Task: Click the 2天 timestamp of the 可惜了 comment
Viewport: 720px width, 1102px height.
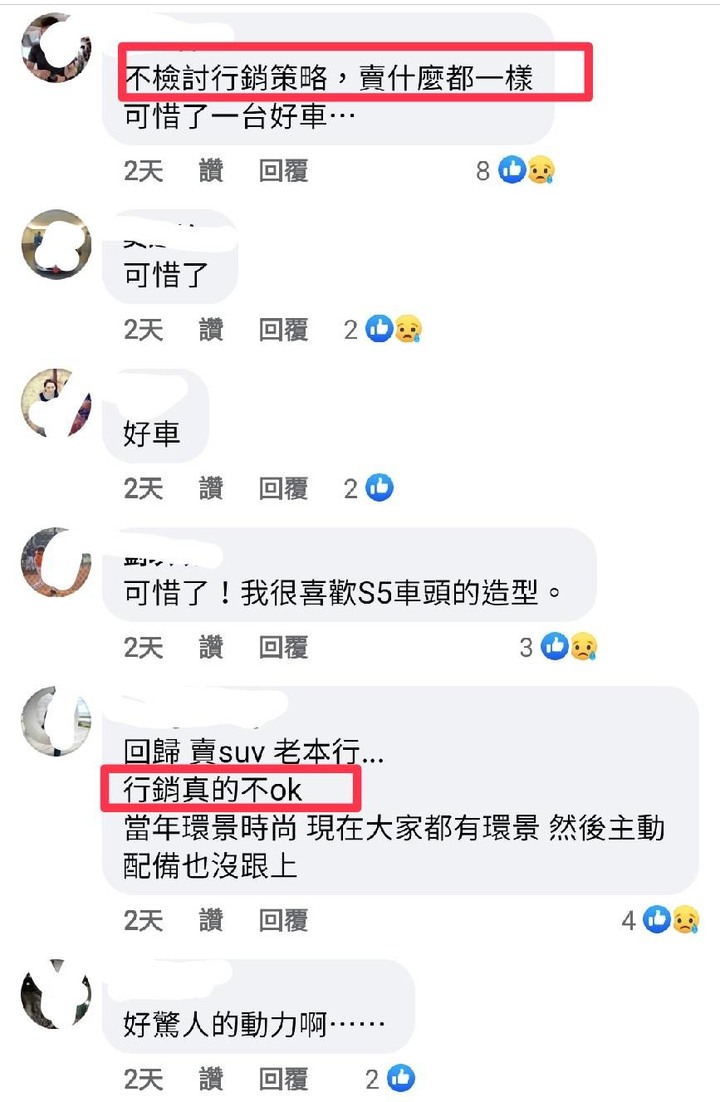Action: [143, 329]
